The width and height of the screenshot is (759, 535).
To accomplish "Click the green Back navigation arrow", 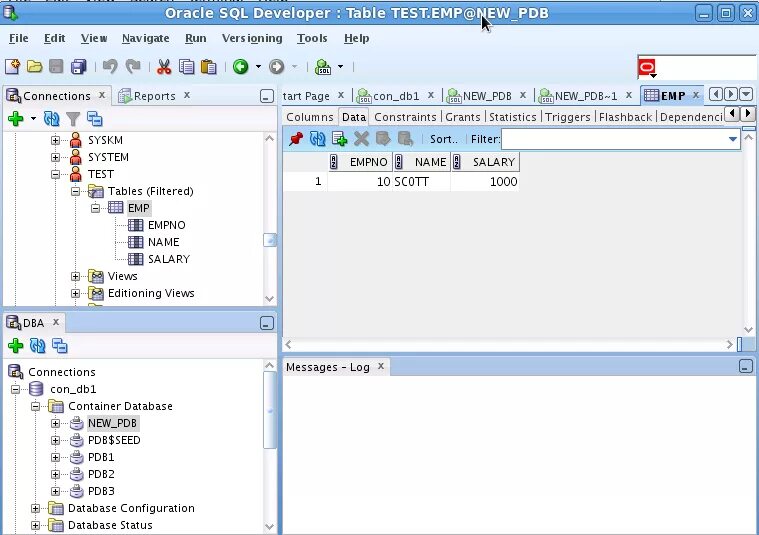I will pos(241,66).
